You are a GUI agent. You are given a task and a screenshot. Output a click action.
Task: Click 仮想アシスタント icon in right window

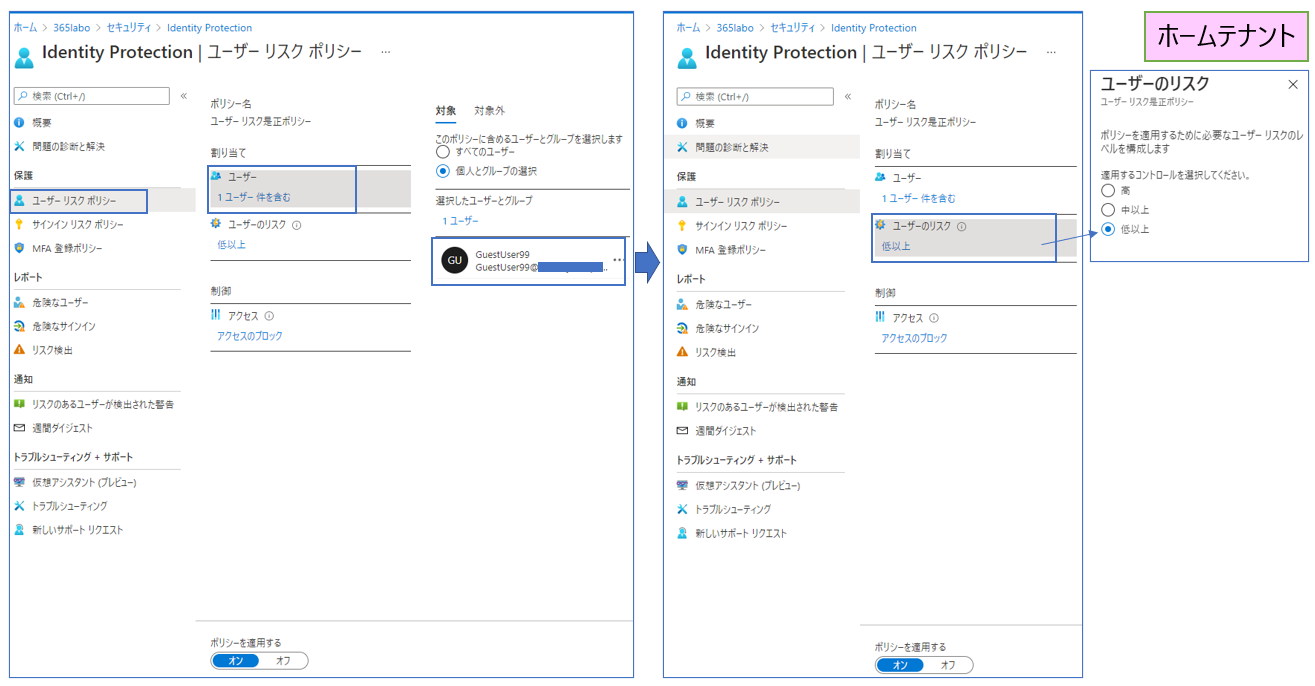pyautogui.click(x=683, y=485)
